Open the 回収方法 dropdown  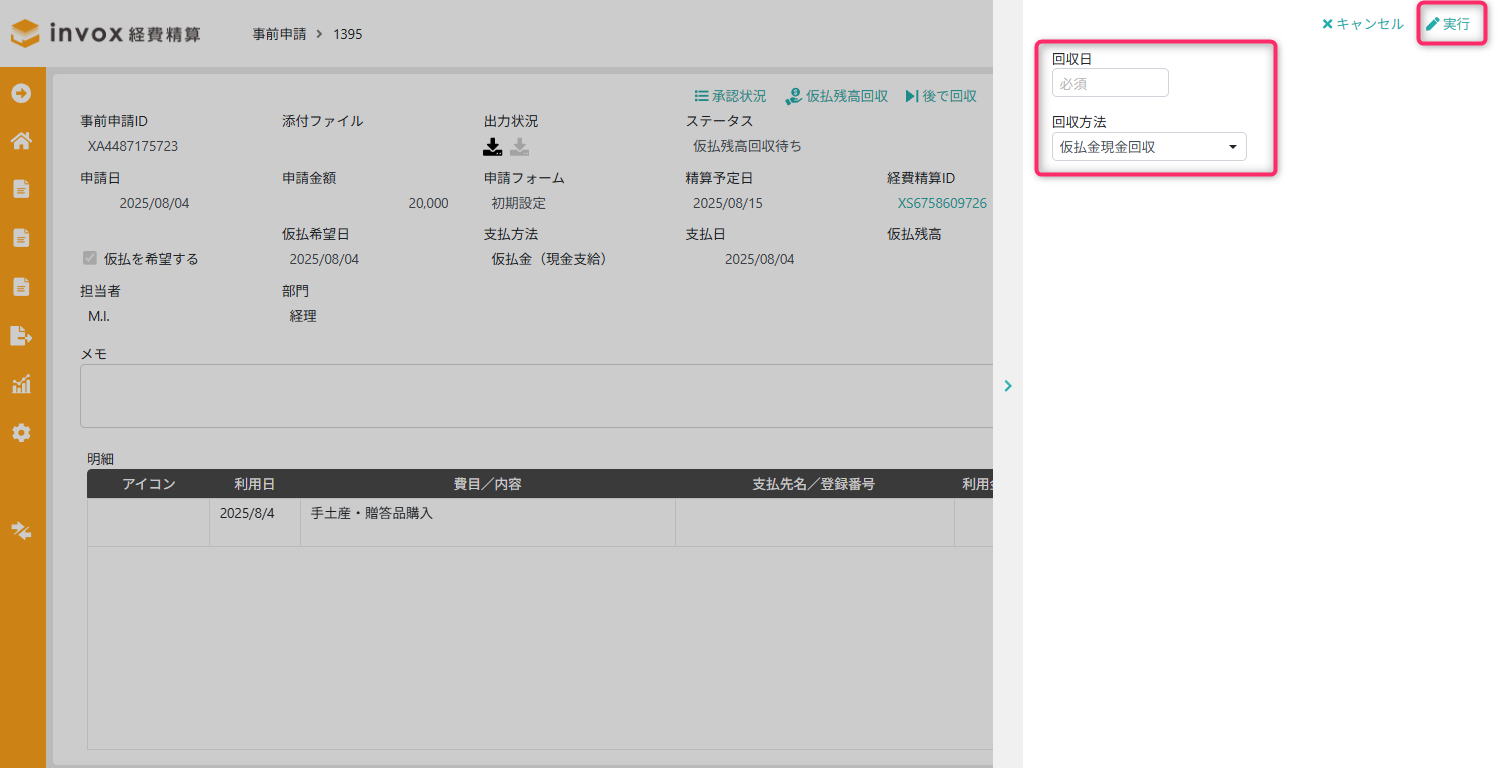tap(1149, 147)
